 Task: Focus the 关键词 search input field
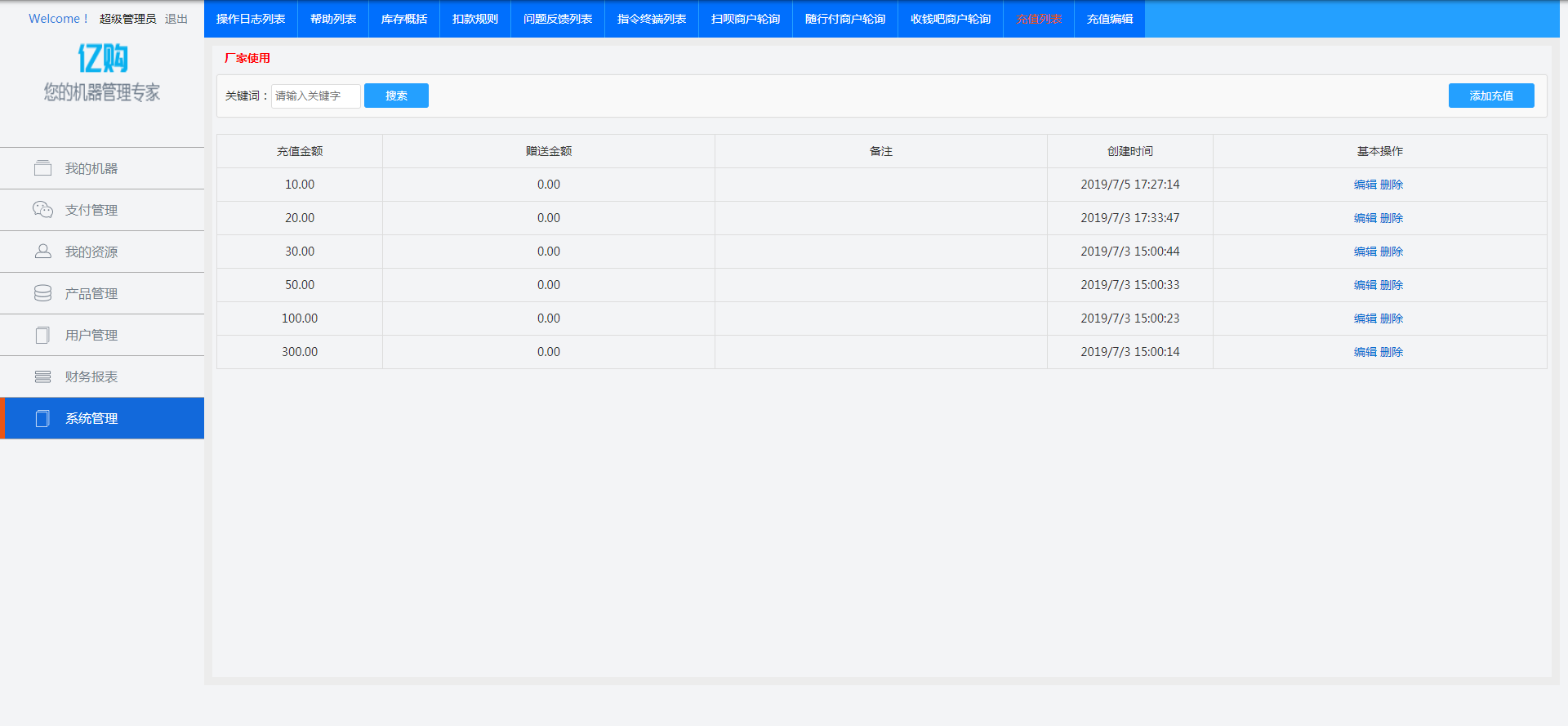315,96
